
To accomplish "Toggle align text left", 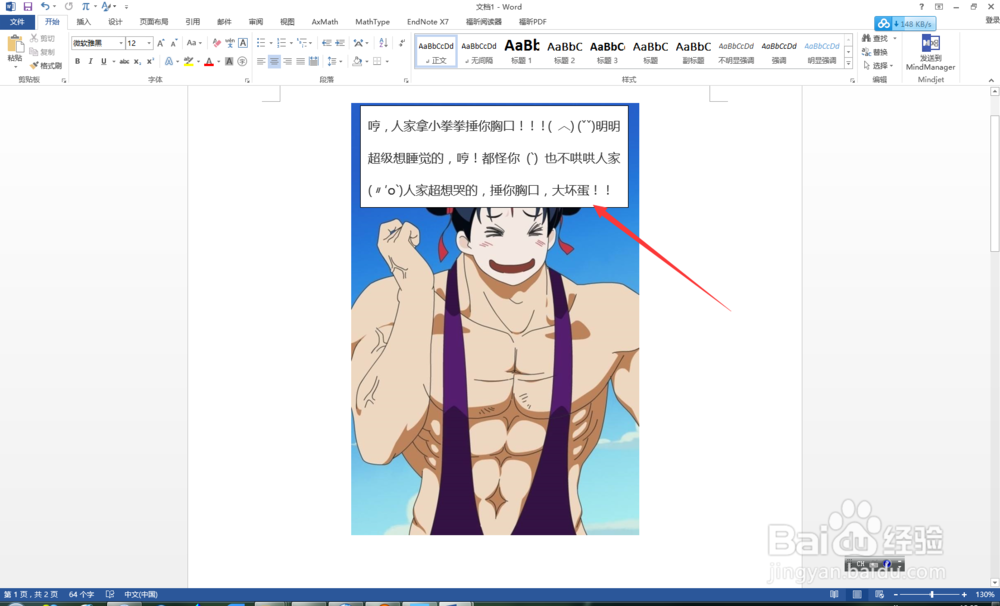I will point(261,61).
